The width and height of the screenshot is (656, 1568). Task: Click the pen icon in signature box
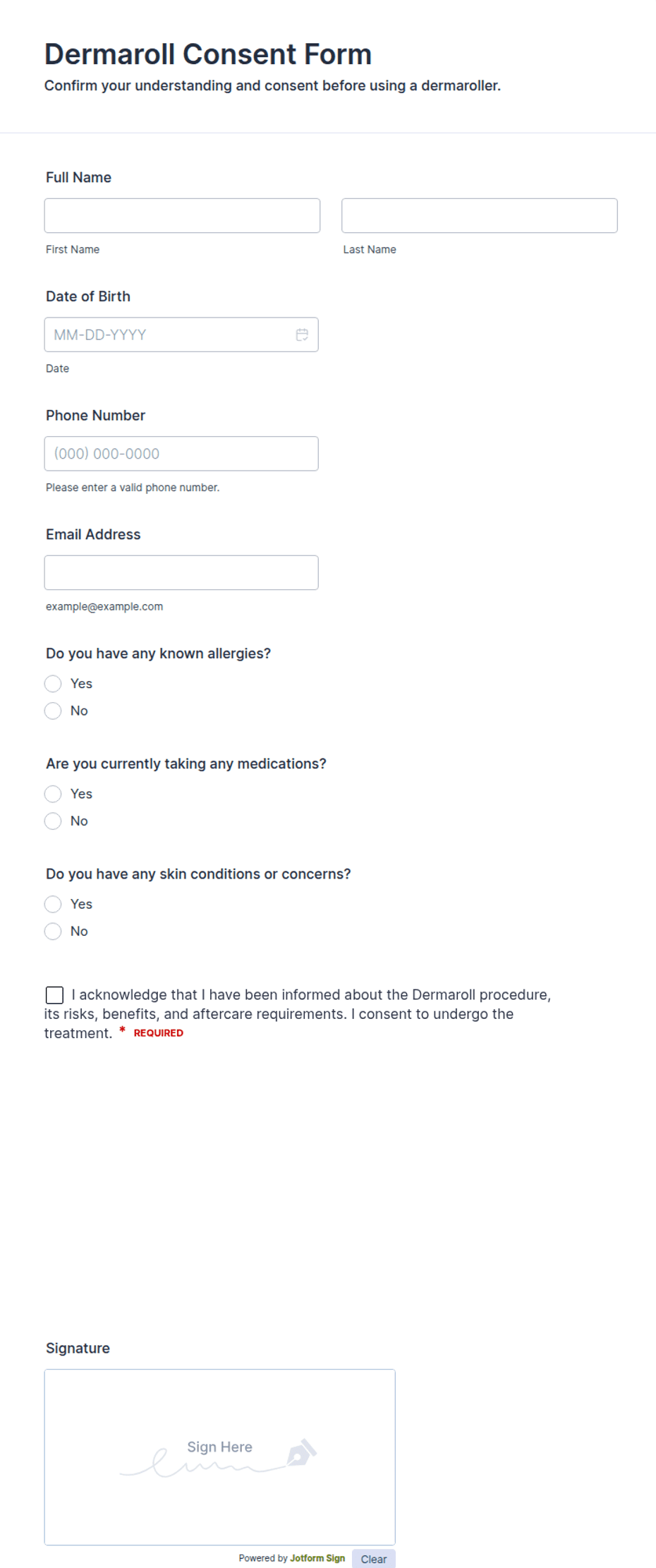(301, 1452)
